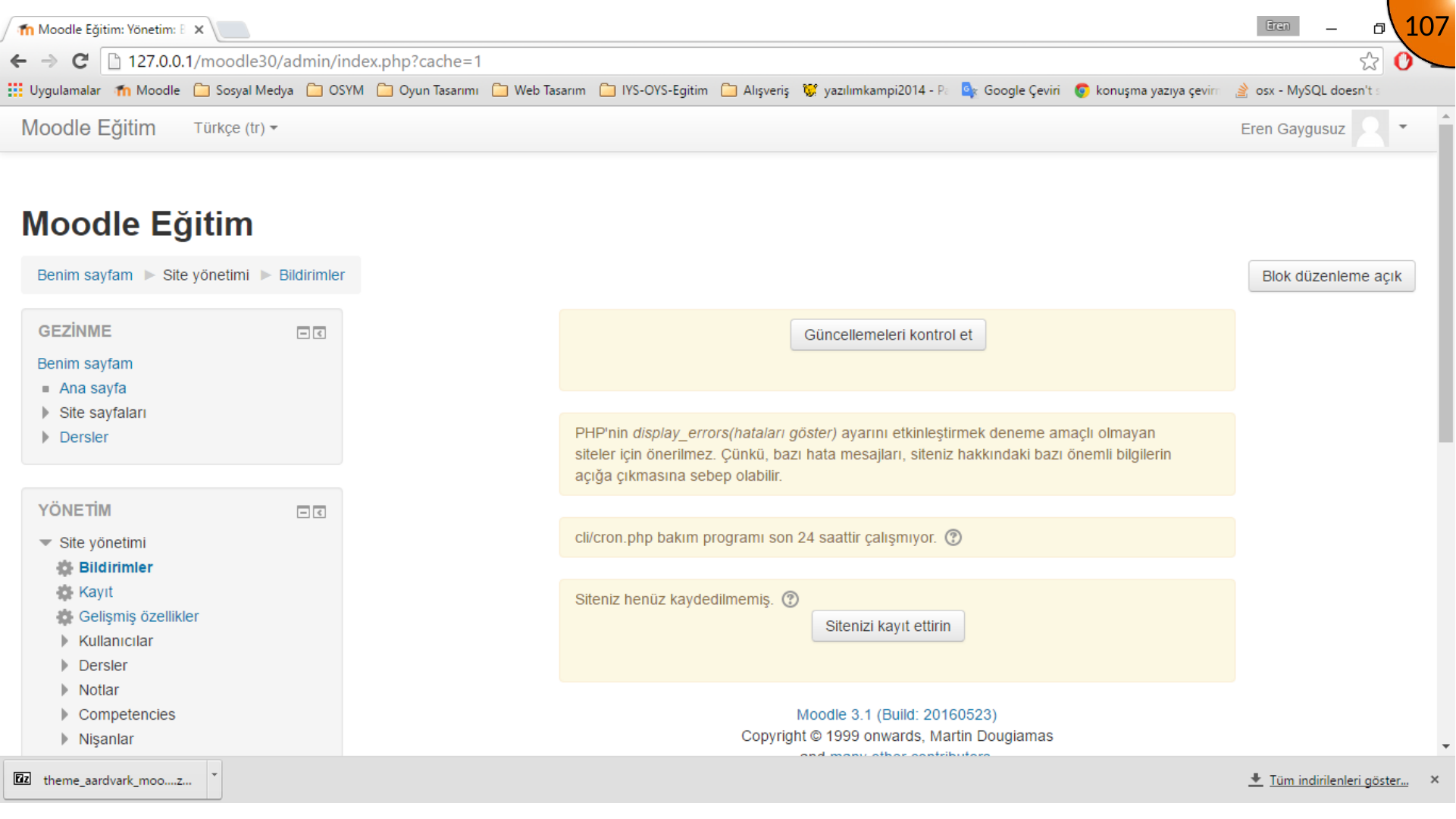Open the konuşma yazıya çevir bookmark
The width and height of the screenshot is (1456, 819).
point(1146,90)
